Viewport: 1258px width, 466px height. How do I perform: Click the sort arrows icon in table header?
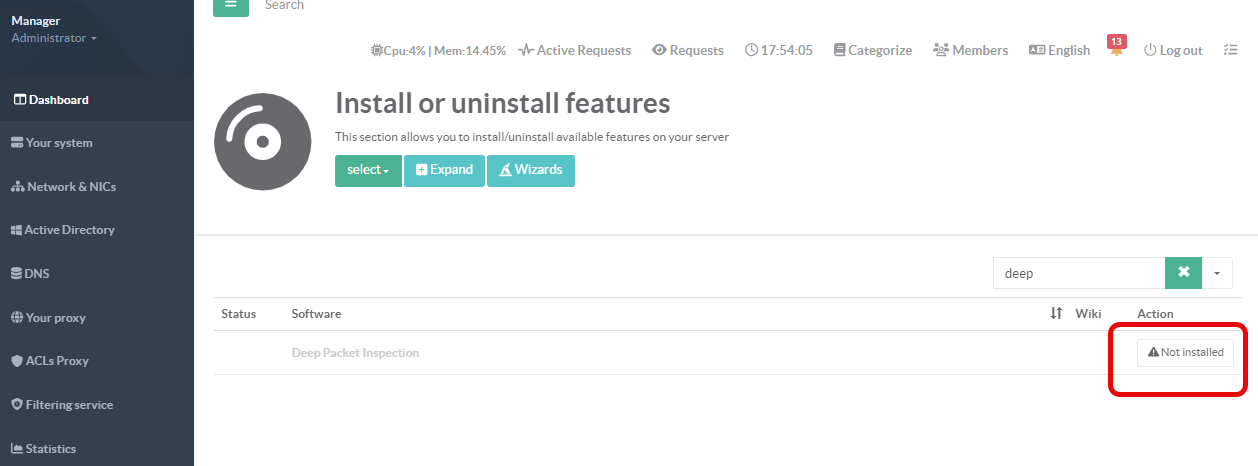(x=1056, y=314)
